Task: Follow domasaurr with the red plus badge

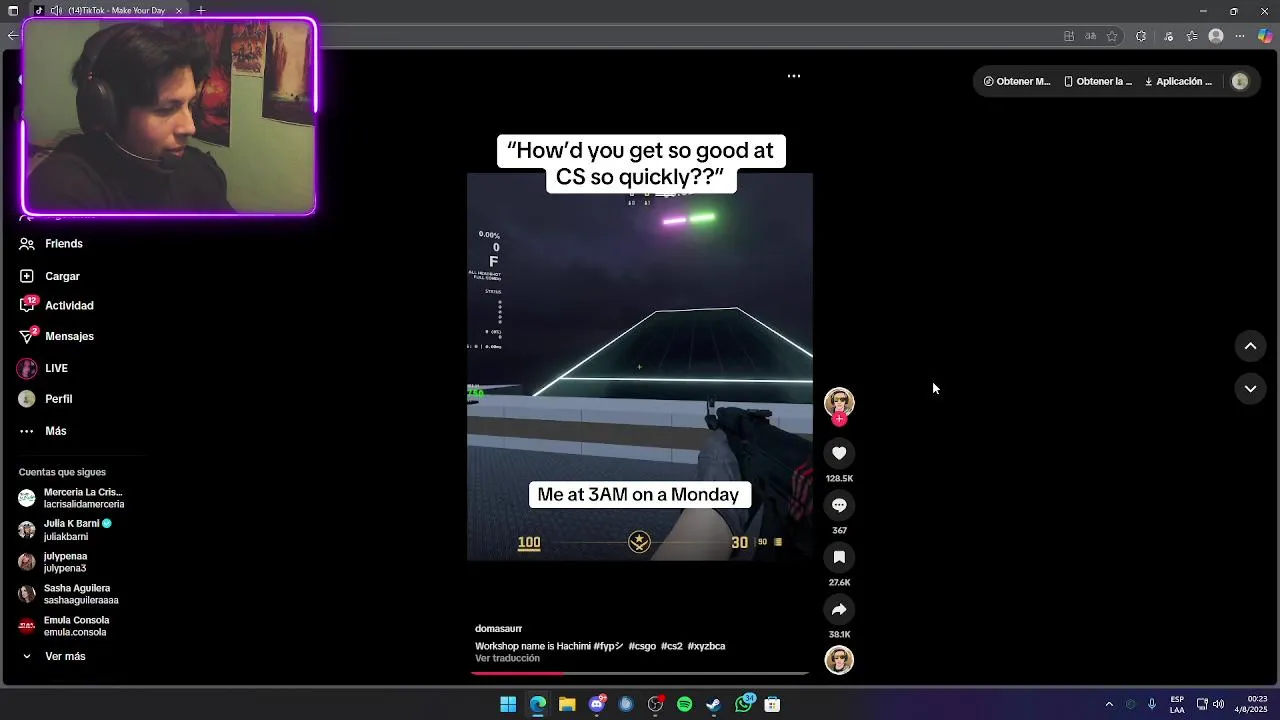Action: point(839,419)
